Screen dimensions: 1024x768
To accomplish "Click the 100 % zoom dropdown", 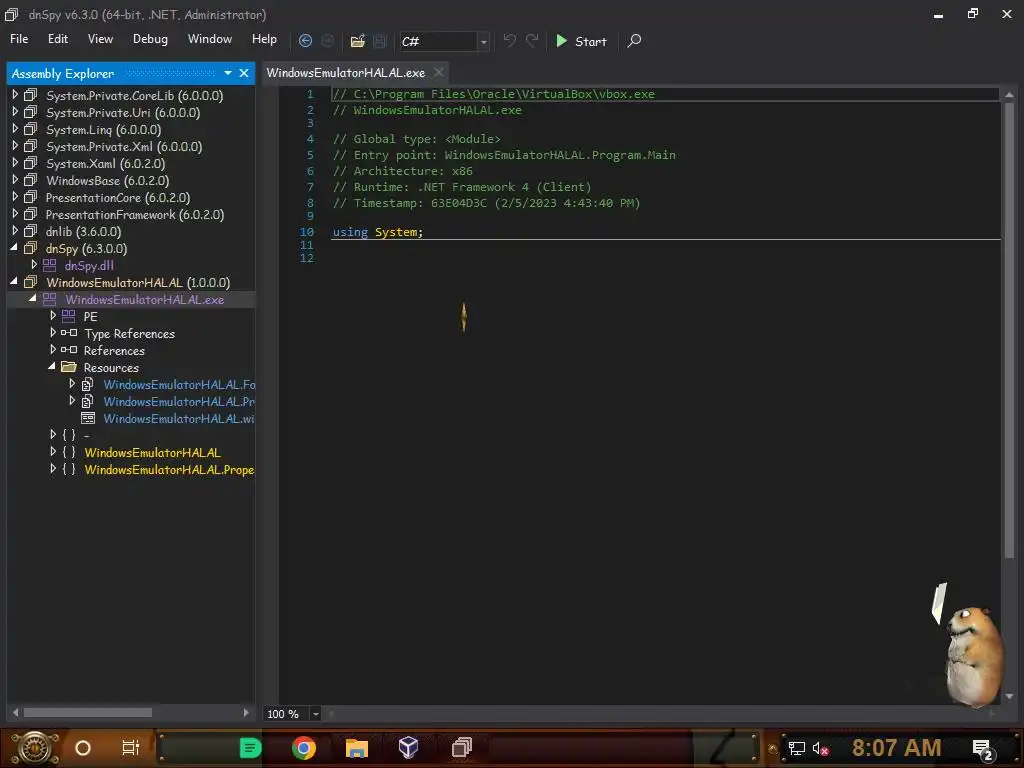I will (316, 714).
